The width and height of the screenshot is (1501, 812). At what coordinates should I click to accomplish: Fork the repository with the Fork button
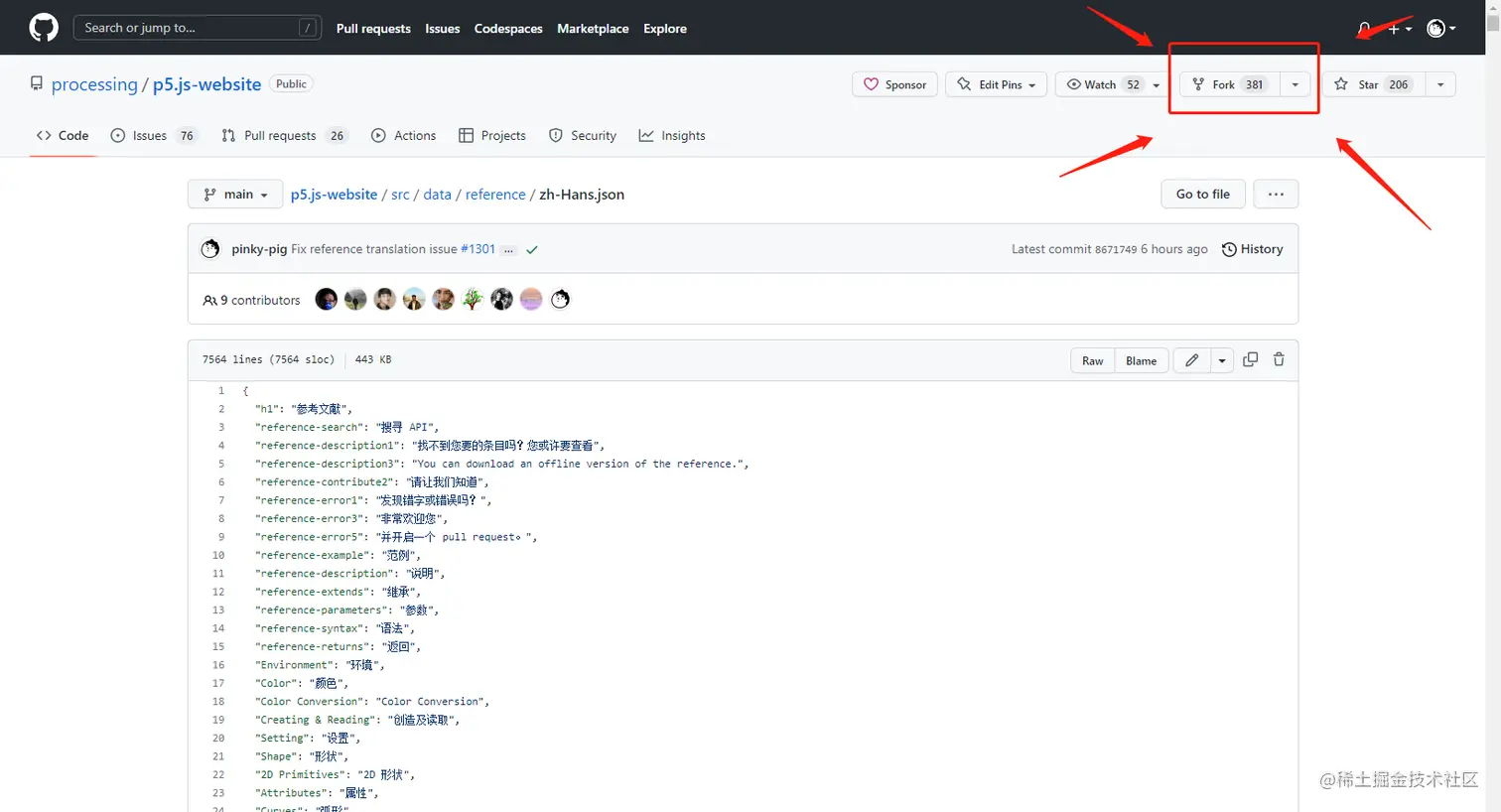click(x=1229, y=84)
